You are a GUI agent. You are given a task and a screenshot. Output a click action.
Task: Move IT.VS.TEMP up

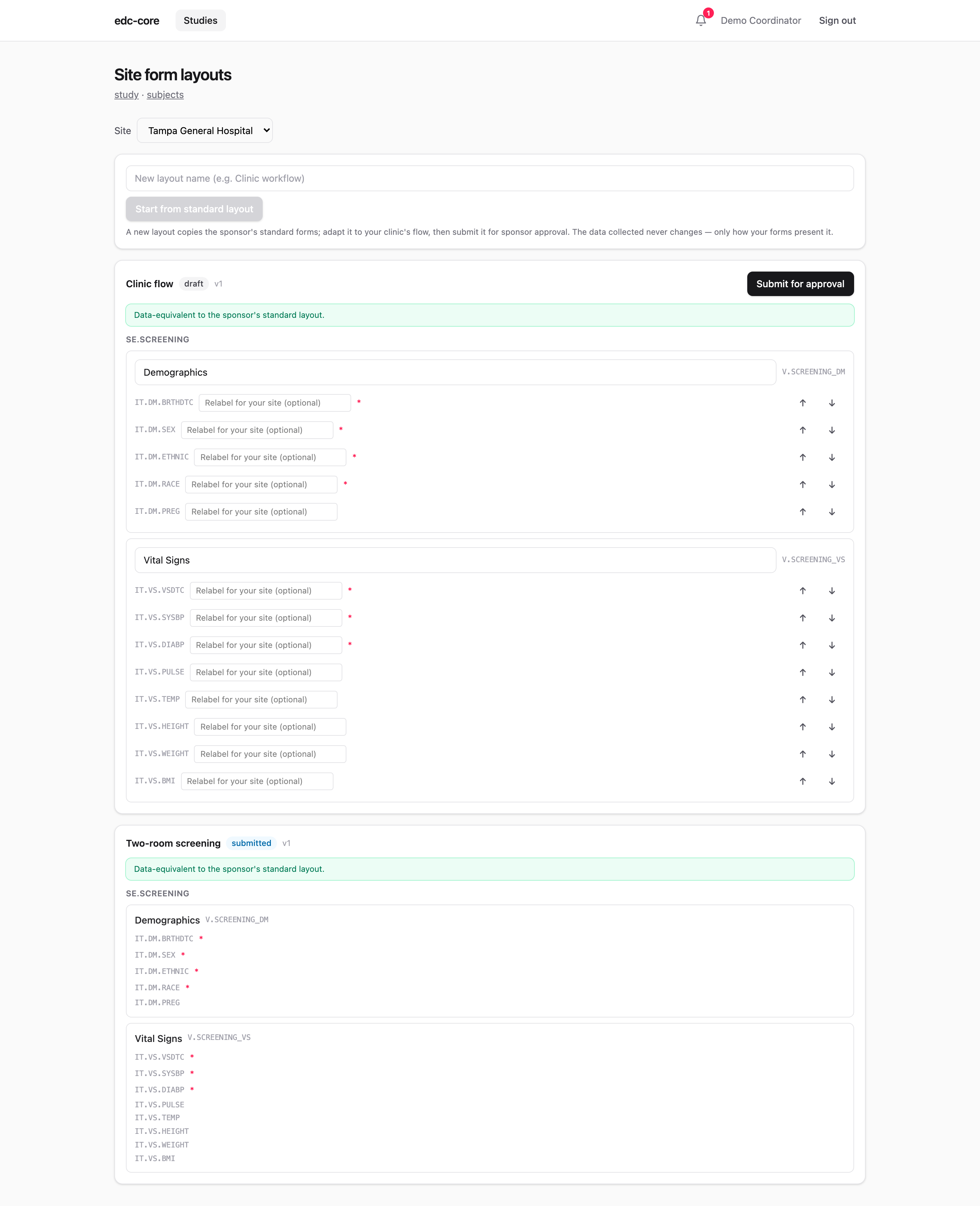[803, 700]
